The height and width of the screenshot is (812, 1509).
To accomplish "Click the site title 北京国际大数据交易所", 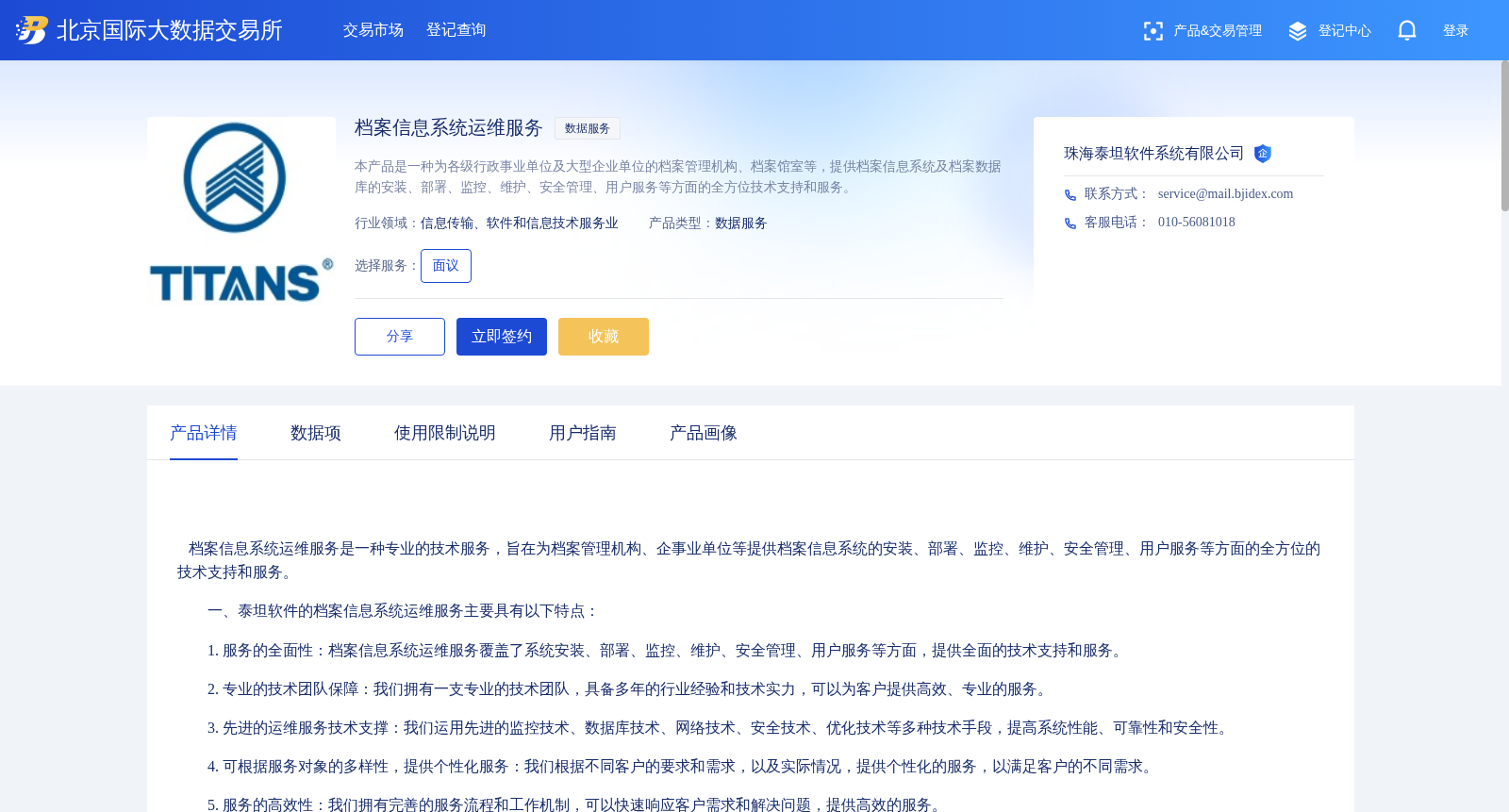I will (x=170, y=30).
